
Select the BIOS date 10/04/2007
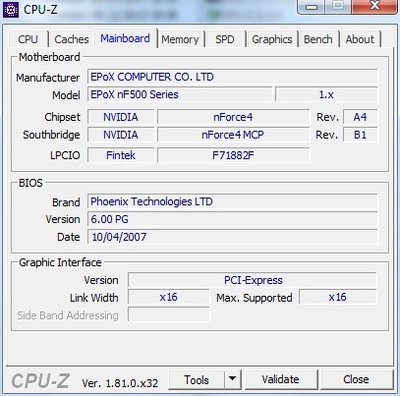pyautogui.click(x=232, y=237)
